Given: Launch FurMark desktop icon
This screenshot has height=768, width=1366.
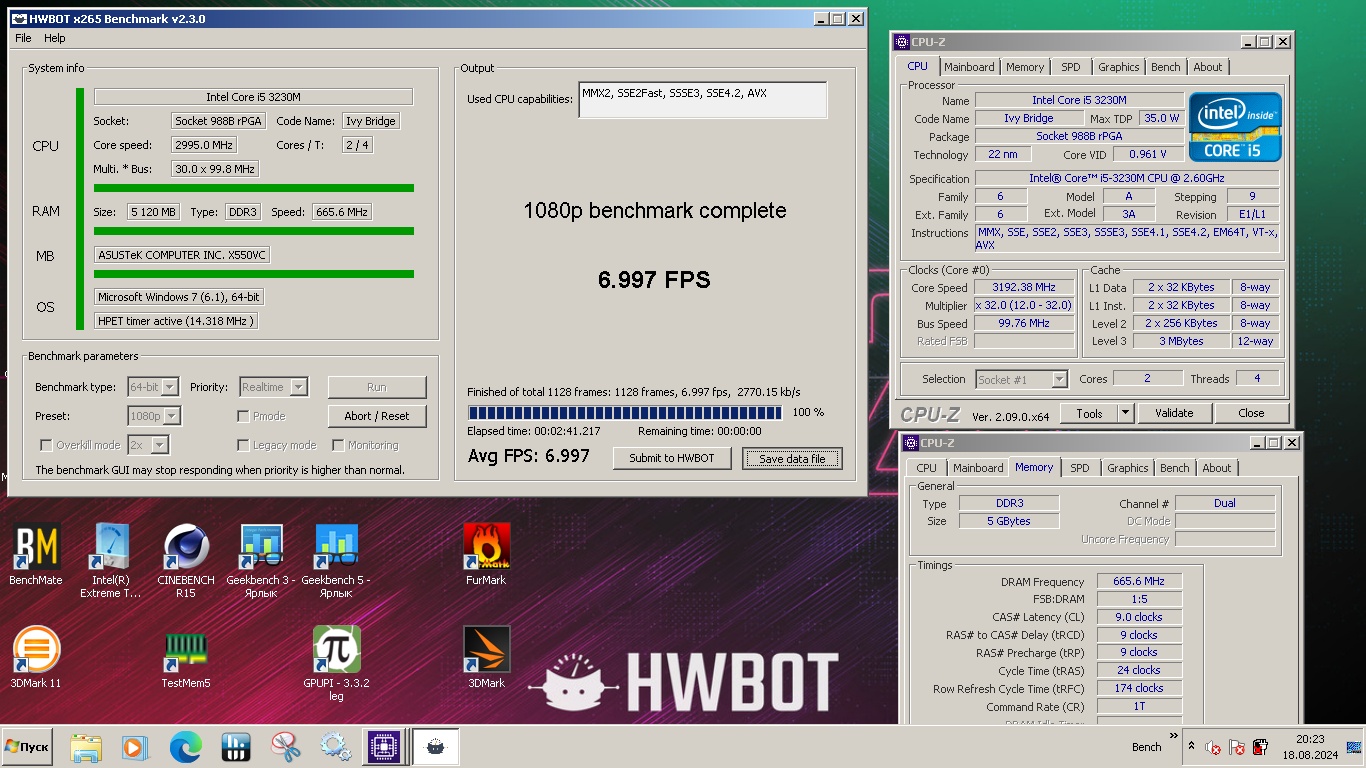Looking at the screenshot, I should (486, 554).
